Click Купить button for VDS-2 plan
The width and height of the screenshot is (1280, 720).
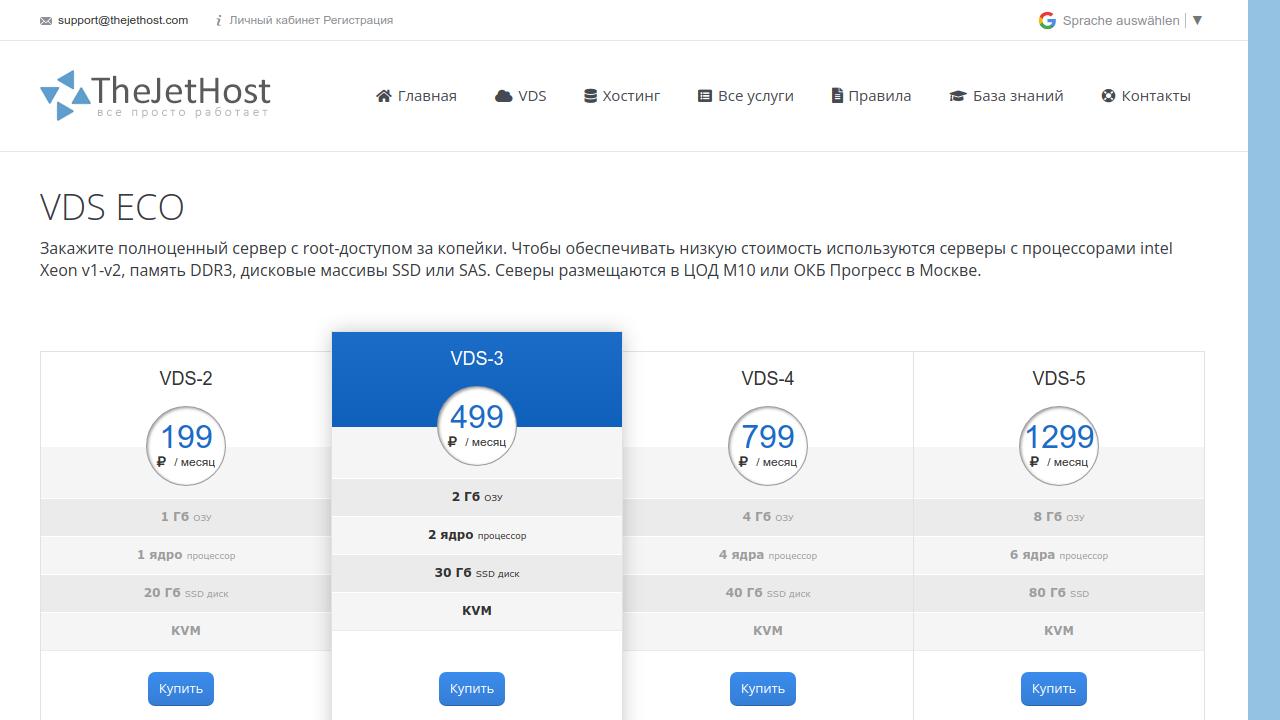pyautogui.click(x=181, y=689)
